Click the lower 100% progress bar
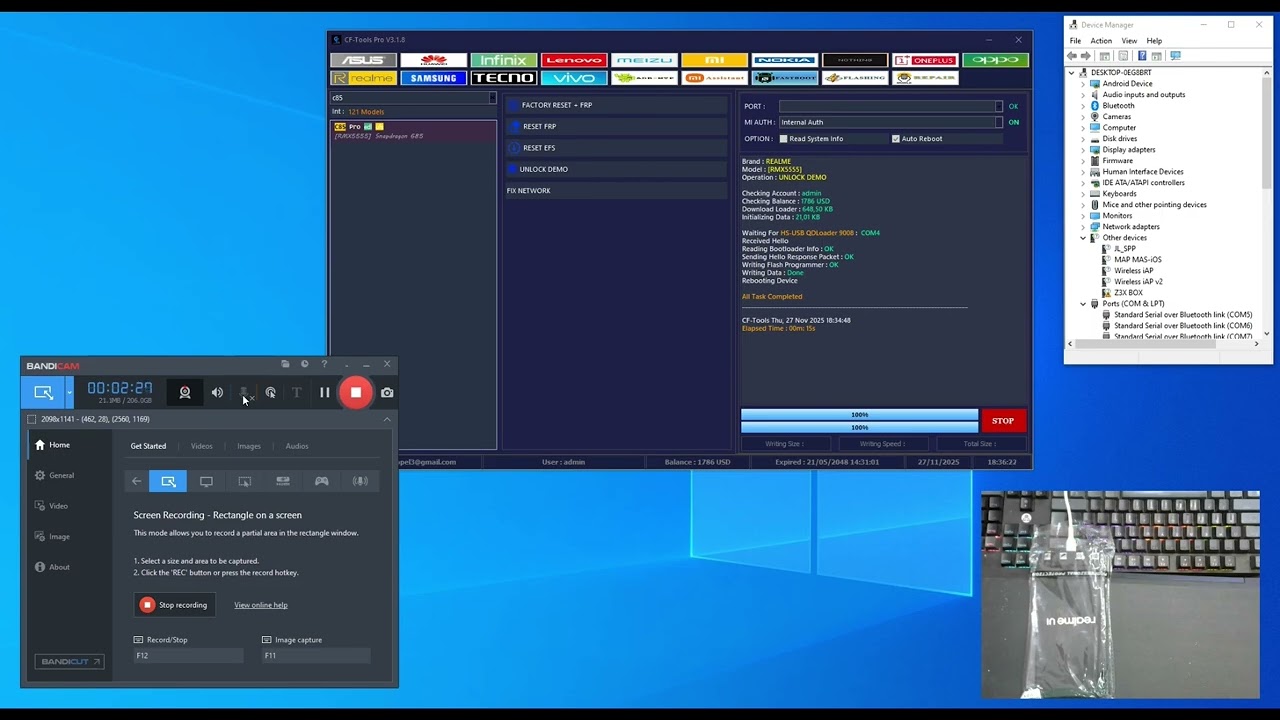 pos(859,427)
